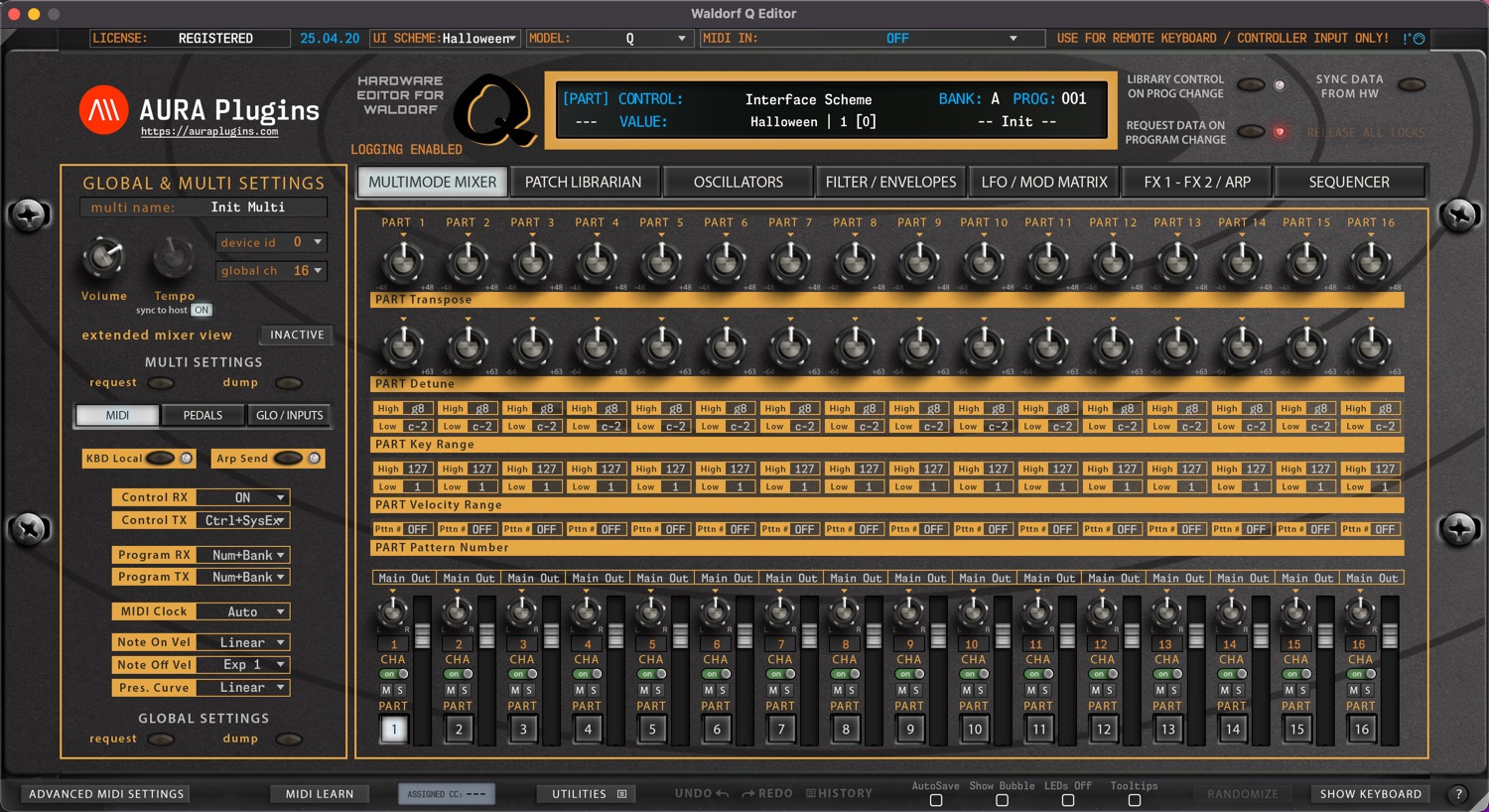Open the Model dropdown

608,39
